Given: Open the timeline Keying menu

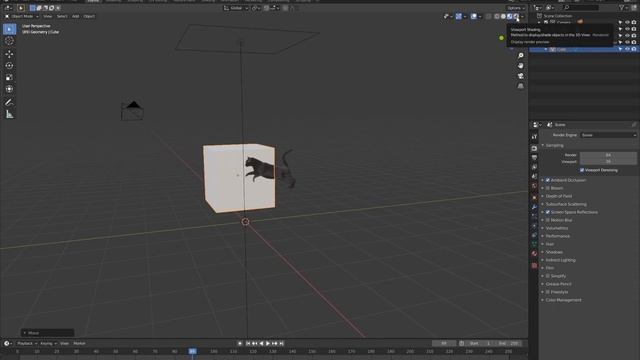Looking at the screenshot, I should tap(48, 344).
